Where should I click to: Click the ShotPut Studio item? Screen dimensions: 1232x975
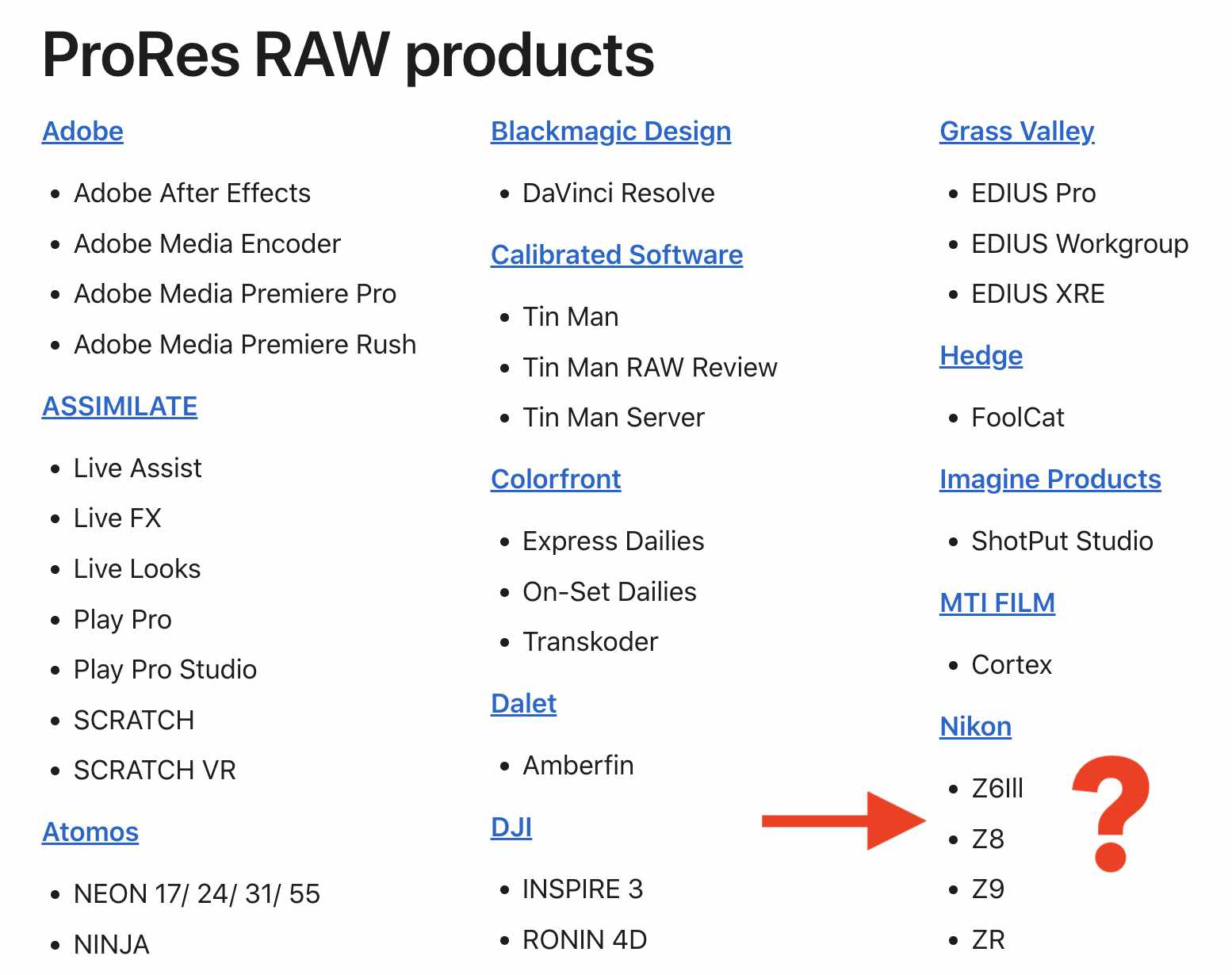(x=1062, y=541)
